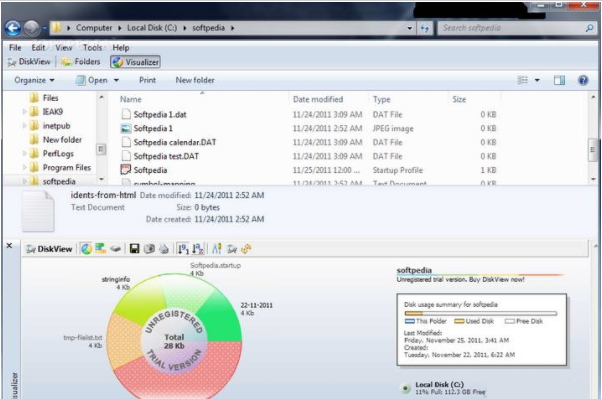Expand the IEAK9 folder tree node
This screenshot has height=399, width=602.
(24, 112)
